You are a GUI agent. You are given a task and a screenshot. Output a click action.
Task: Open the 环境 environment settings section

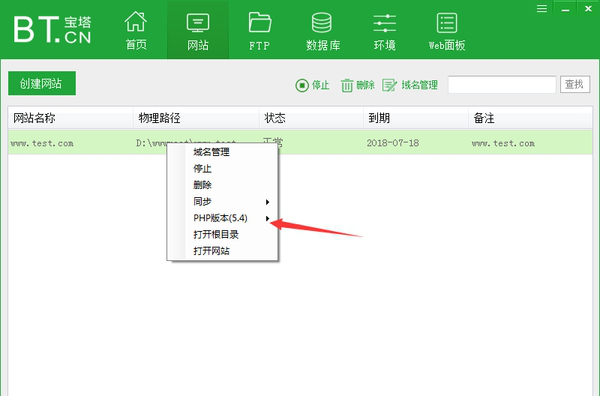(384, 30)
